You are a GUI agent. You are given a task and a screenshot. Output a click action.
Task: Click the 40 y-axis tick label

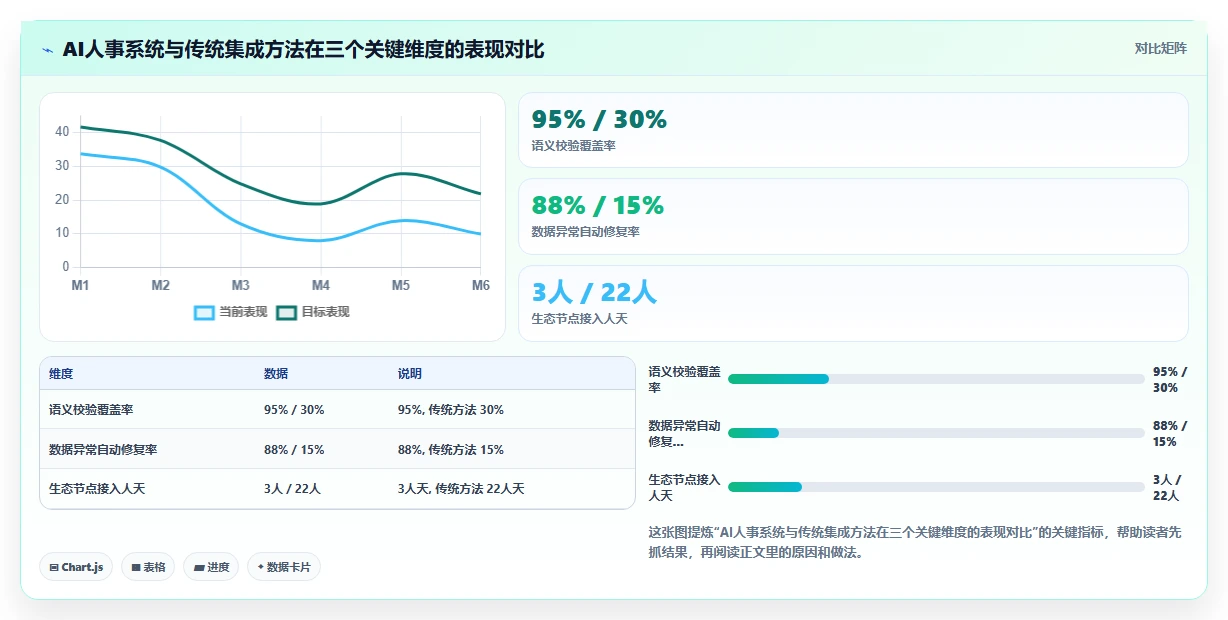pyautogui.click(x=62, y=131)
